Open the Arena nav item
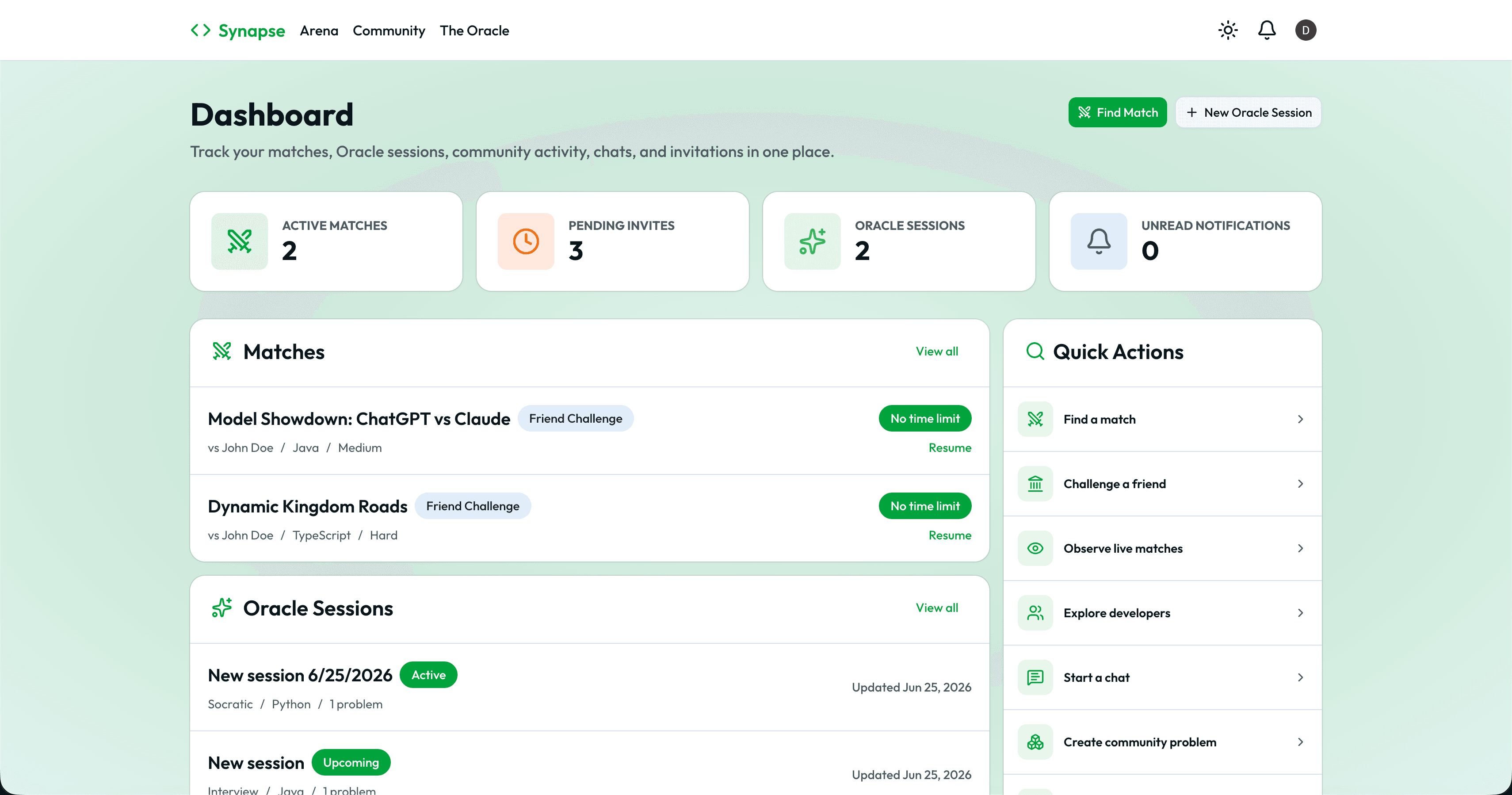Viewport: 1512px width, 795px height. [x=319, y=31]
